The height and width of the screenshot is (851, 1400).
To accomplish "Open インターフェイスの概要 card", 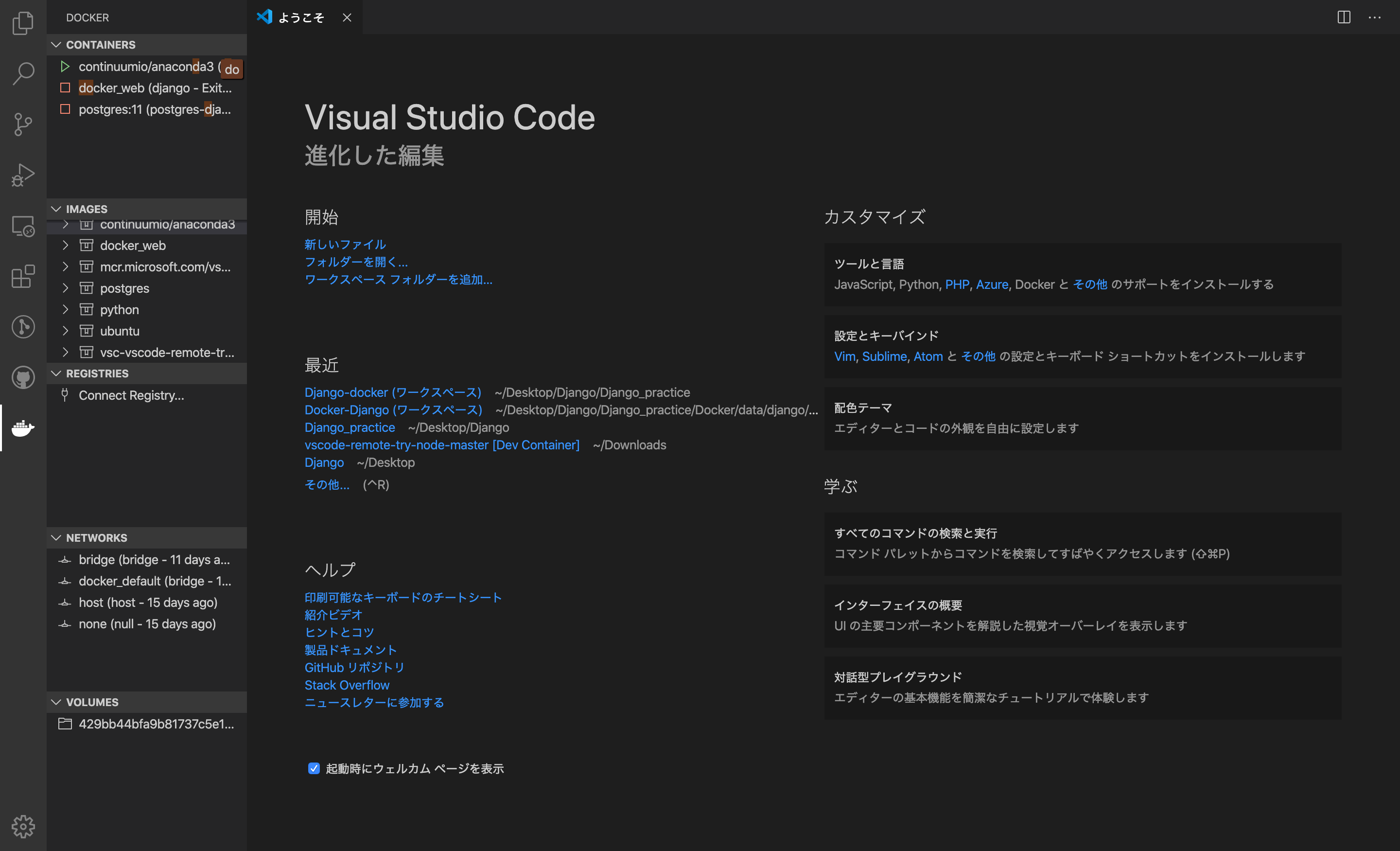I will click(1083, 616).
